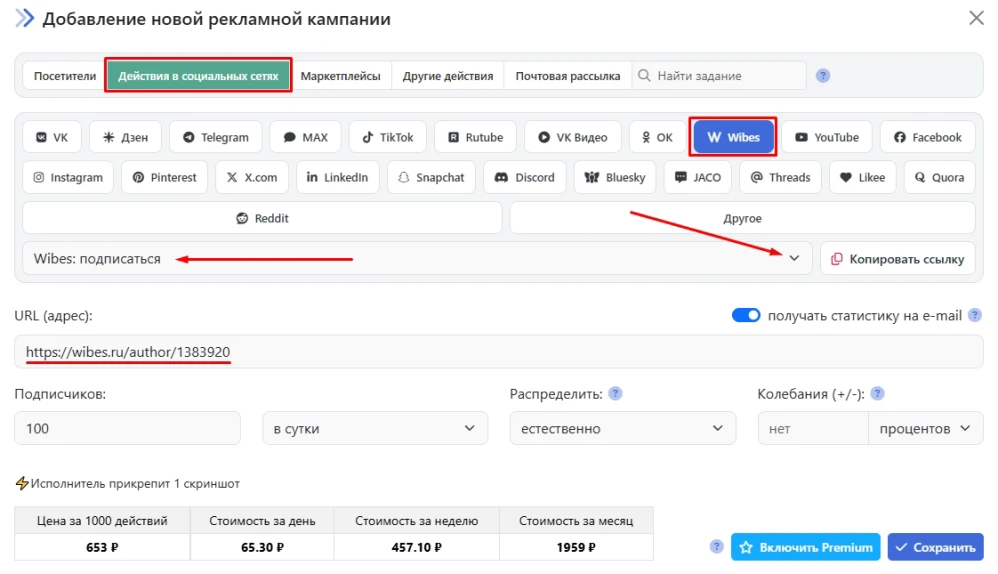The height and width of the screenshot is (574, 998).
Task: Choose the X.com platform button
Action: click(x=252, y=177)
